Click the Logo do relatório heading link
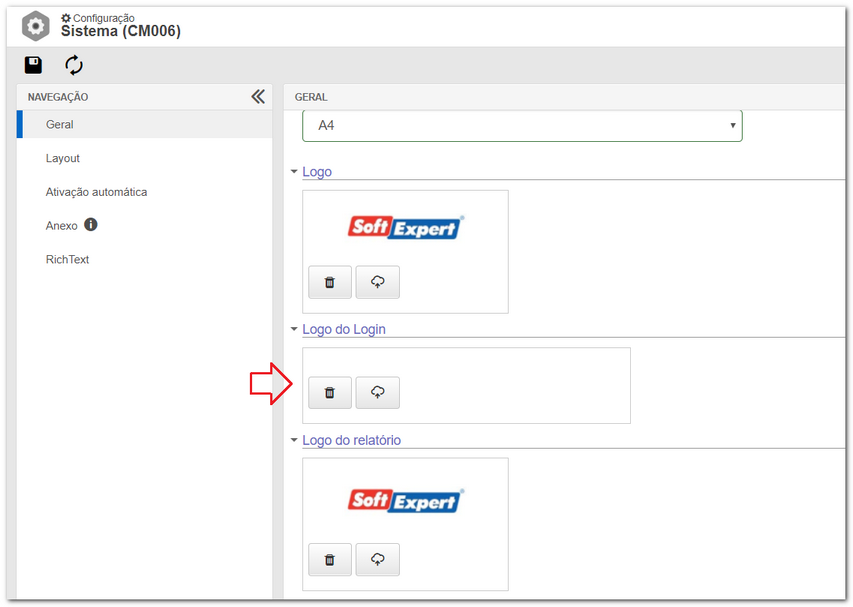The image size is (853, 607). pos(351,440)
